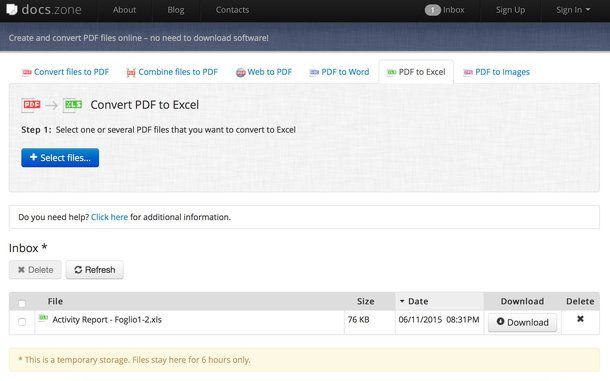This screenshot has height=381, width=610.
Task: Click the green XLS icon in the heading
Action: pos(73,105)
